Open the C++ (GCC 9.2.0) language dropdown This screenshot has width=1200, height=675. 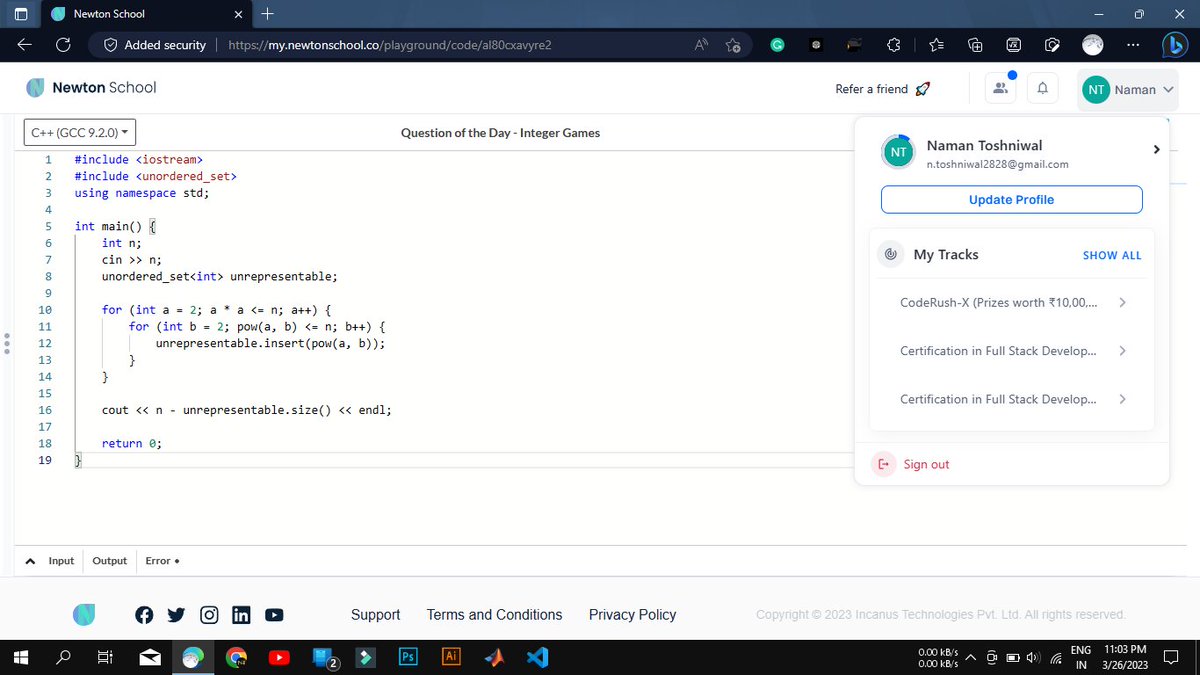click(81, 132)
